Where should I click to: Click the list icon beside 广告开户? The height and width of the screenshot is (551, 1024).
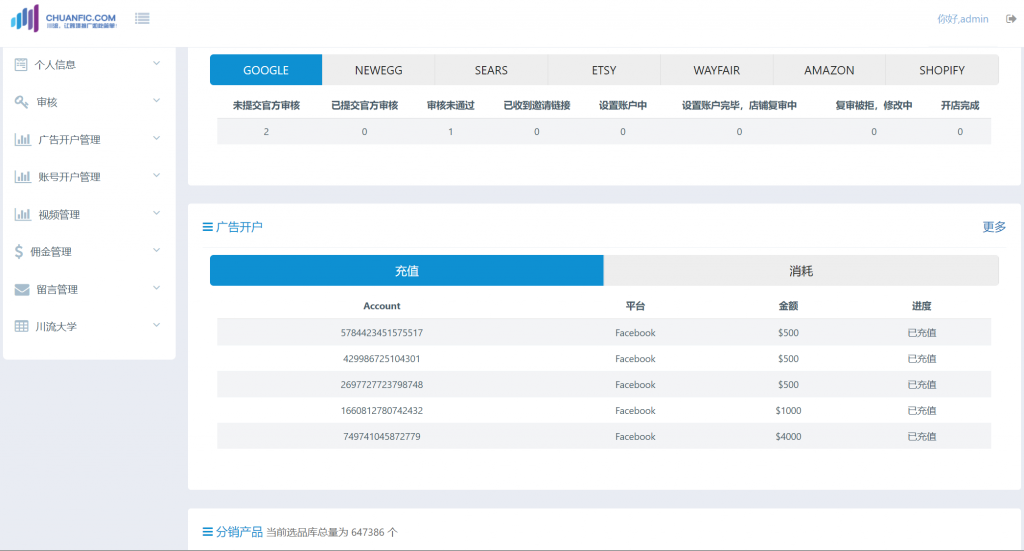208,227
